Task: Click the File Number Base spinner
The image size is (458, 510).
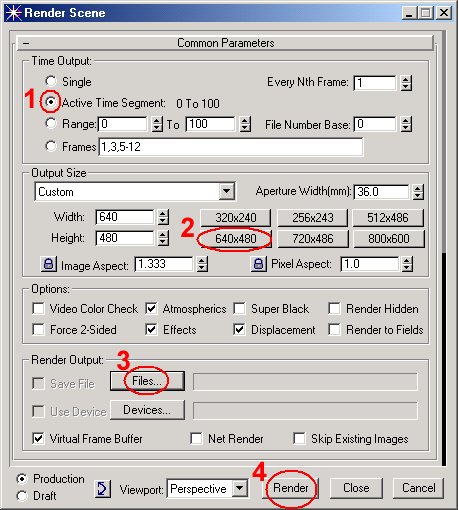Action: point(406,125)
